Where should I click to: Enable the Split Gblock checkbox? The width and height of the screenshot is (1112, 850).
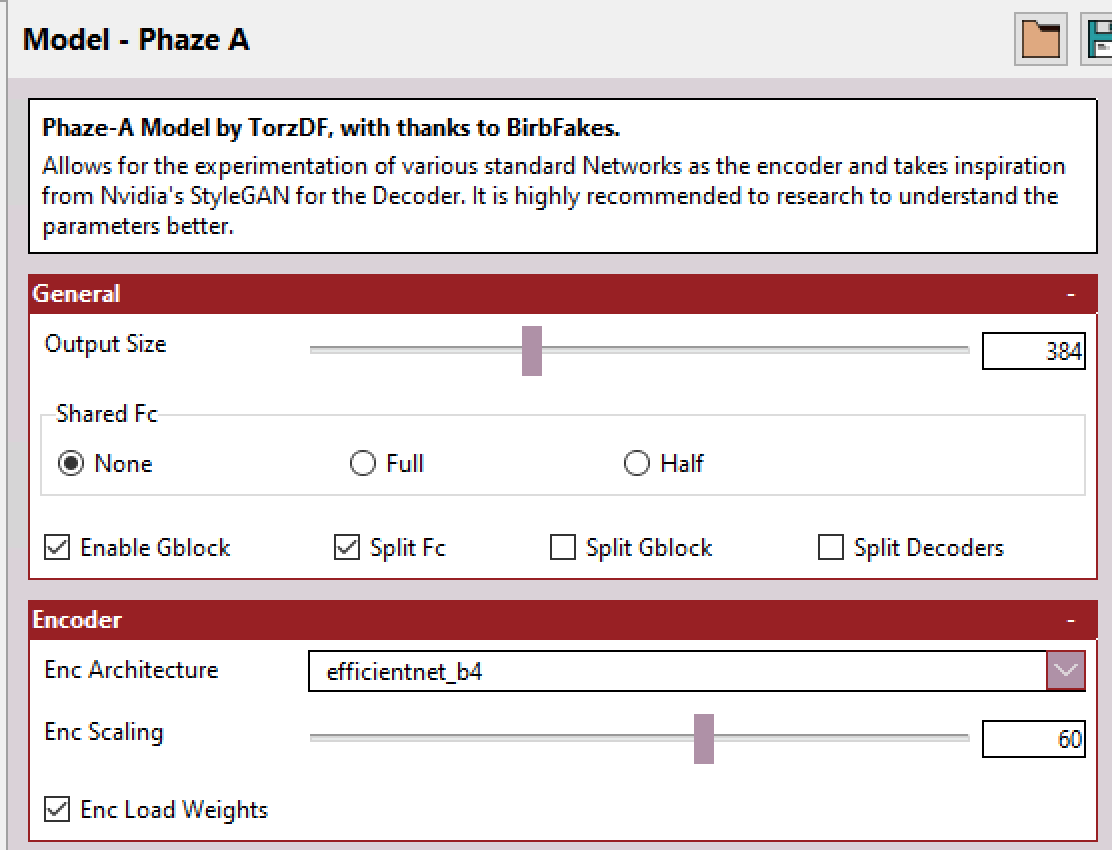pos(563,547)
